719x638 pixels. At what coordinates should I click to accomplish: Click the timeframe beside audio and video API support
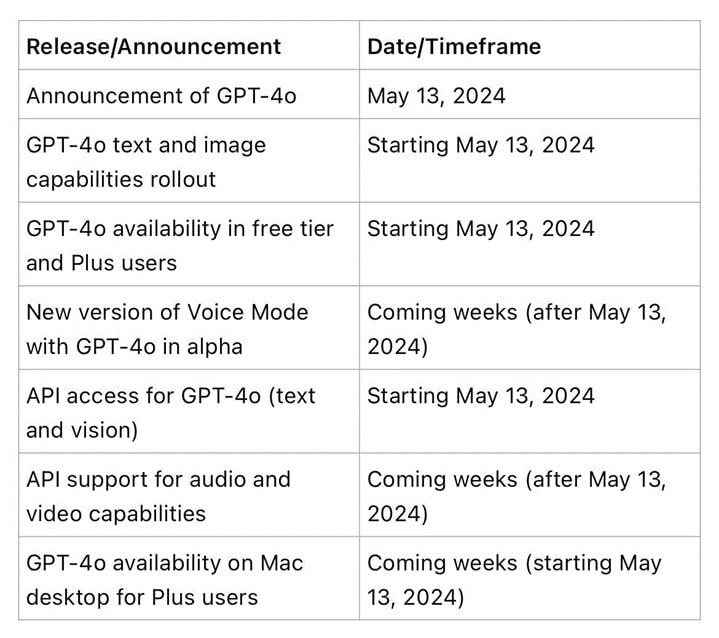[x=530, y=495]
